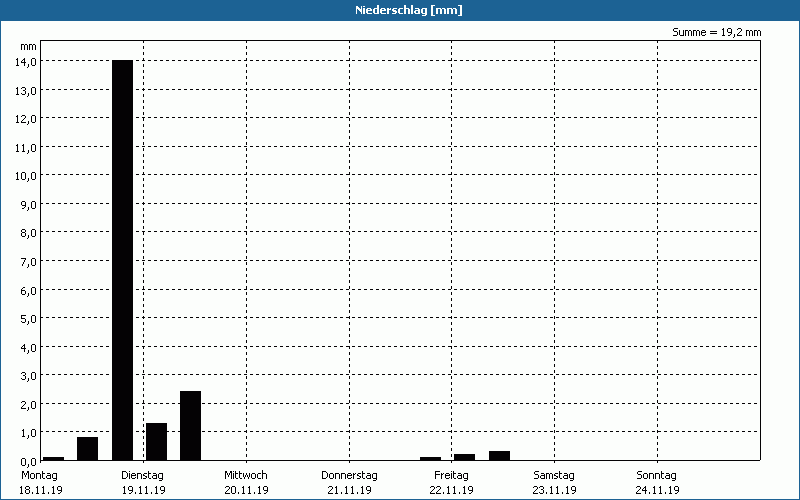Click the 'Freitag' axis label
Viewport: 800px width, 500px height.
[452, 475]
